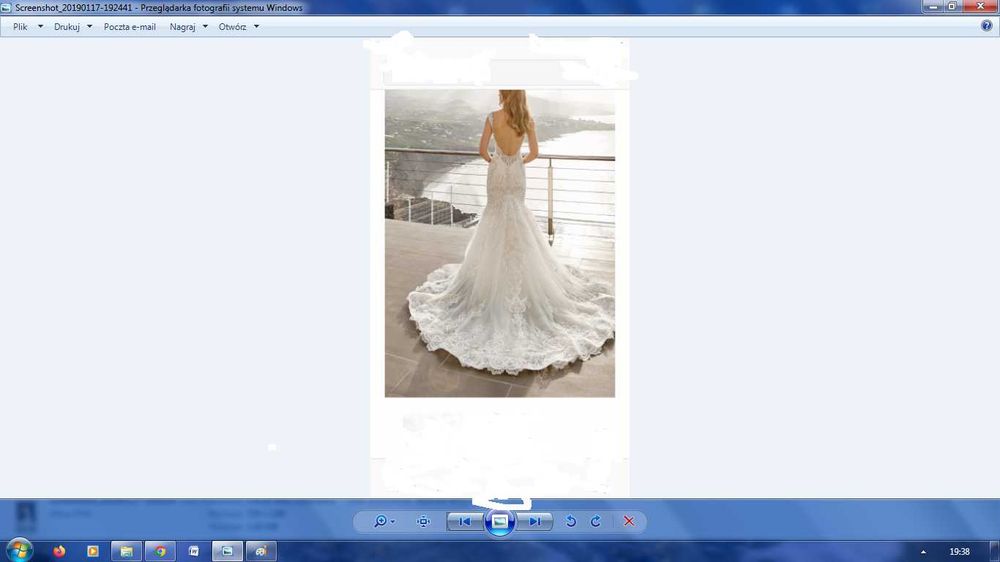
Task: Open Chrome from the taskbar
Action: click(160, 551)
